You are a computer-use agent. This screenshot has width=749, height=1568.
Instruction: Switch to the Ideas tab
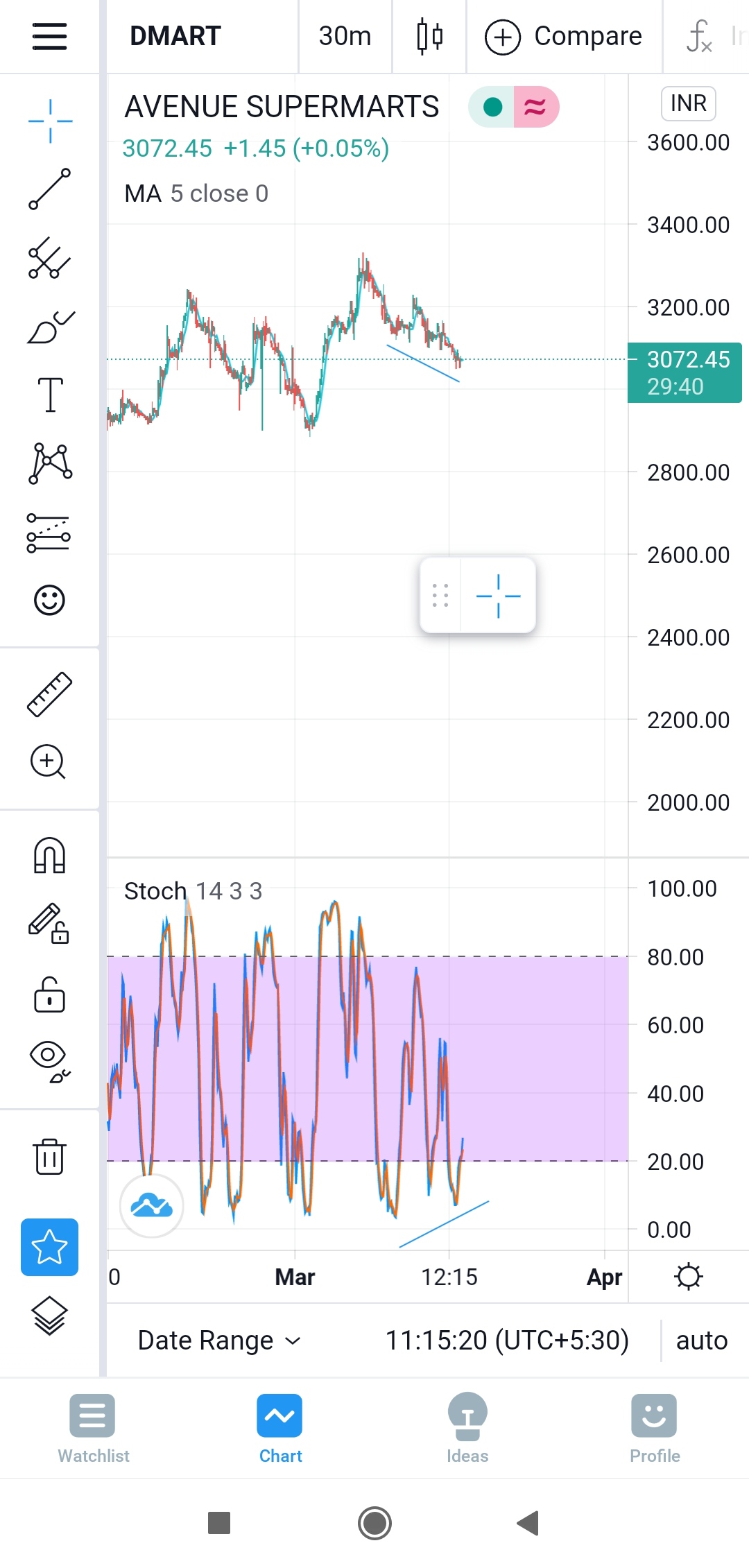(467, 1429)
